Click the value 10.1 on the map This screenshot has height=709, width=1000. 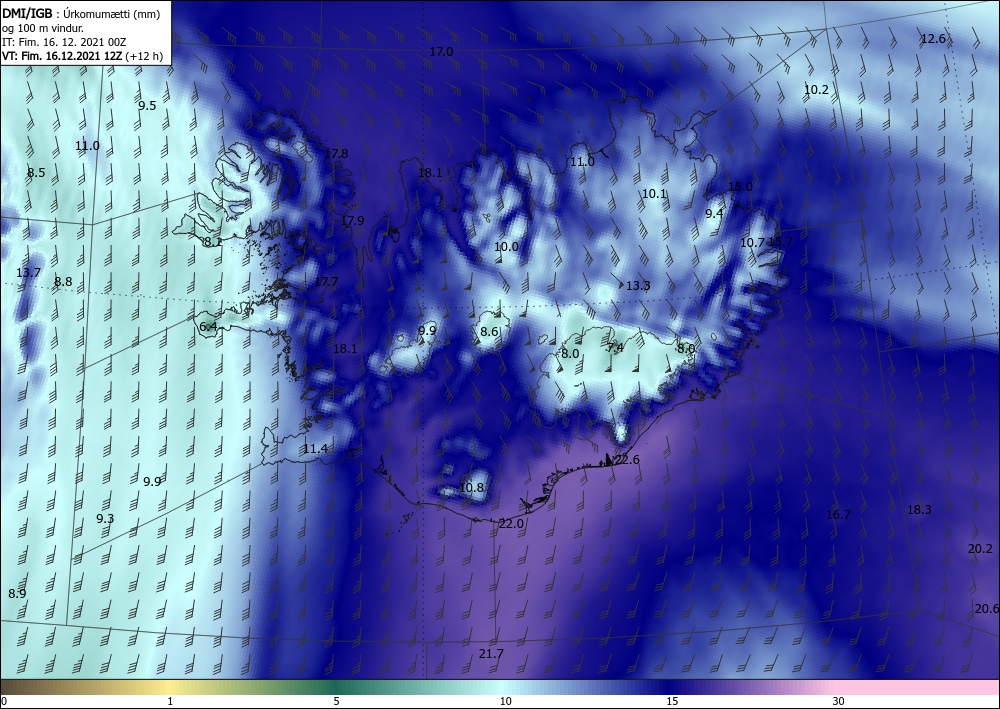654,194
